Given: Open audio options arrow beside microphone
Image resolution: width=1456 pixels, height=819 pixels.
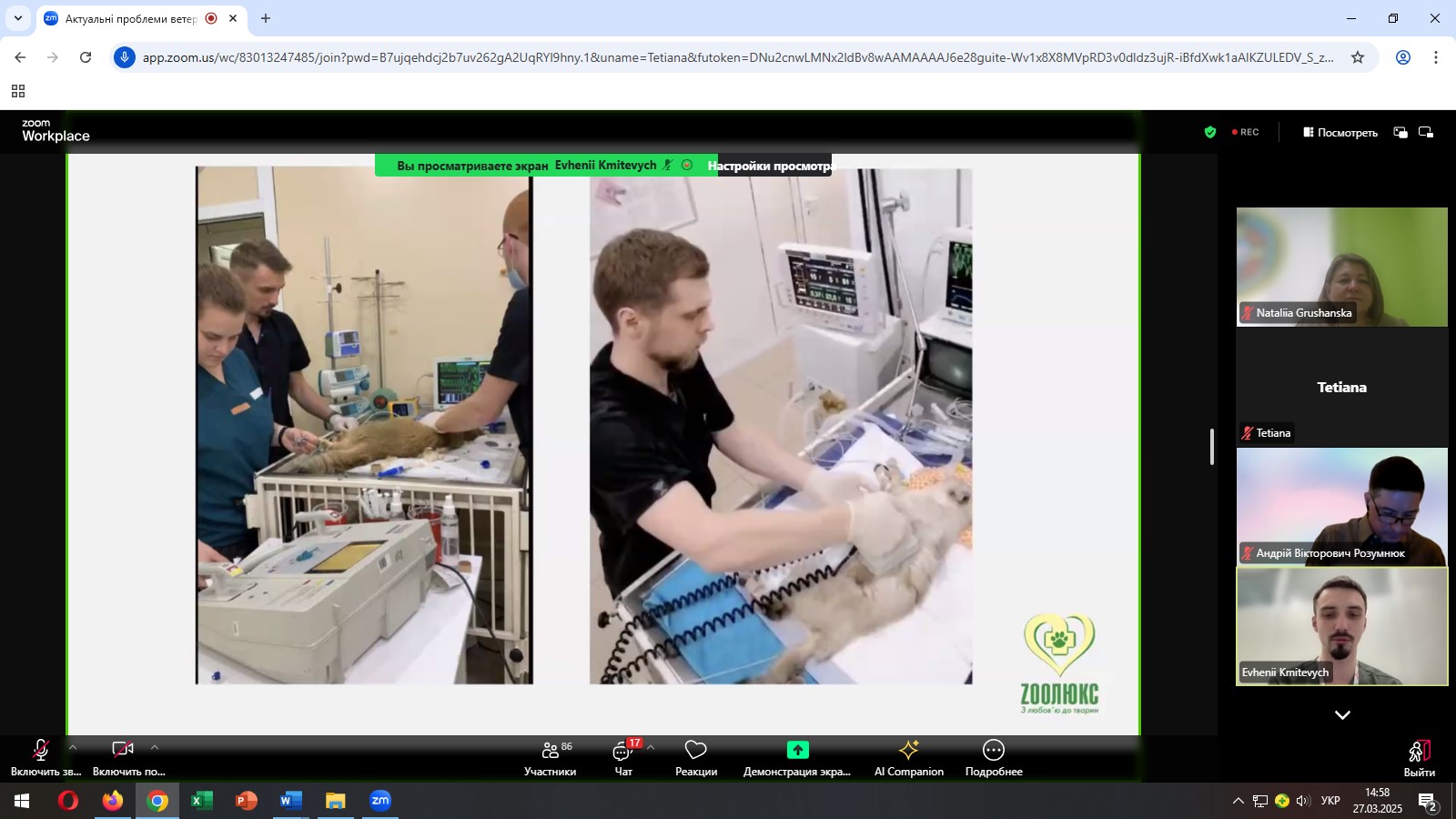Looking at the screenshot, I should (x=73, y=748).
